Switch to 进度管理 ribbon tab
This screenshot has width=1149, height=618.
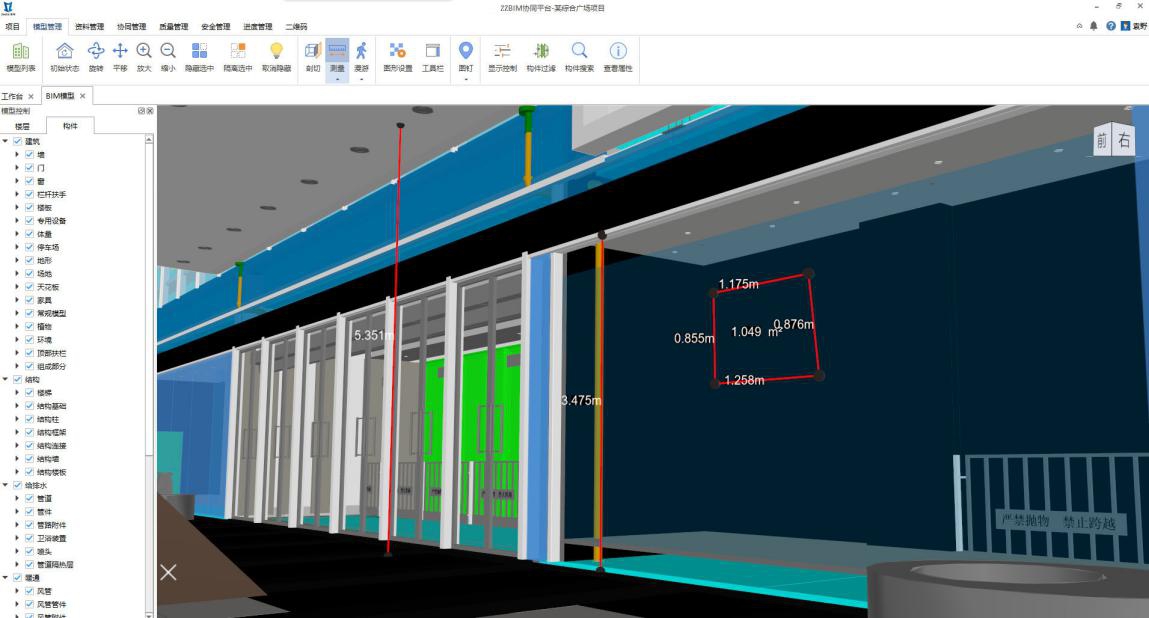[258, 26]
